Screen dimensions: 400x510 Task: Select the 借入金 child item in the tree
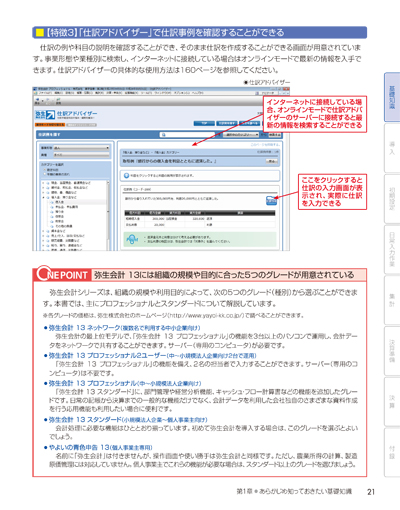pos(59,202)
